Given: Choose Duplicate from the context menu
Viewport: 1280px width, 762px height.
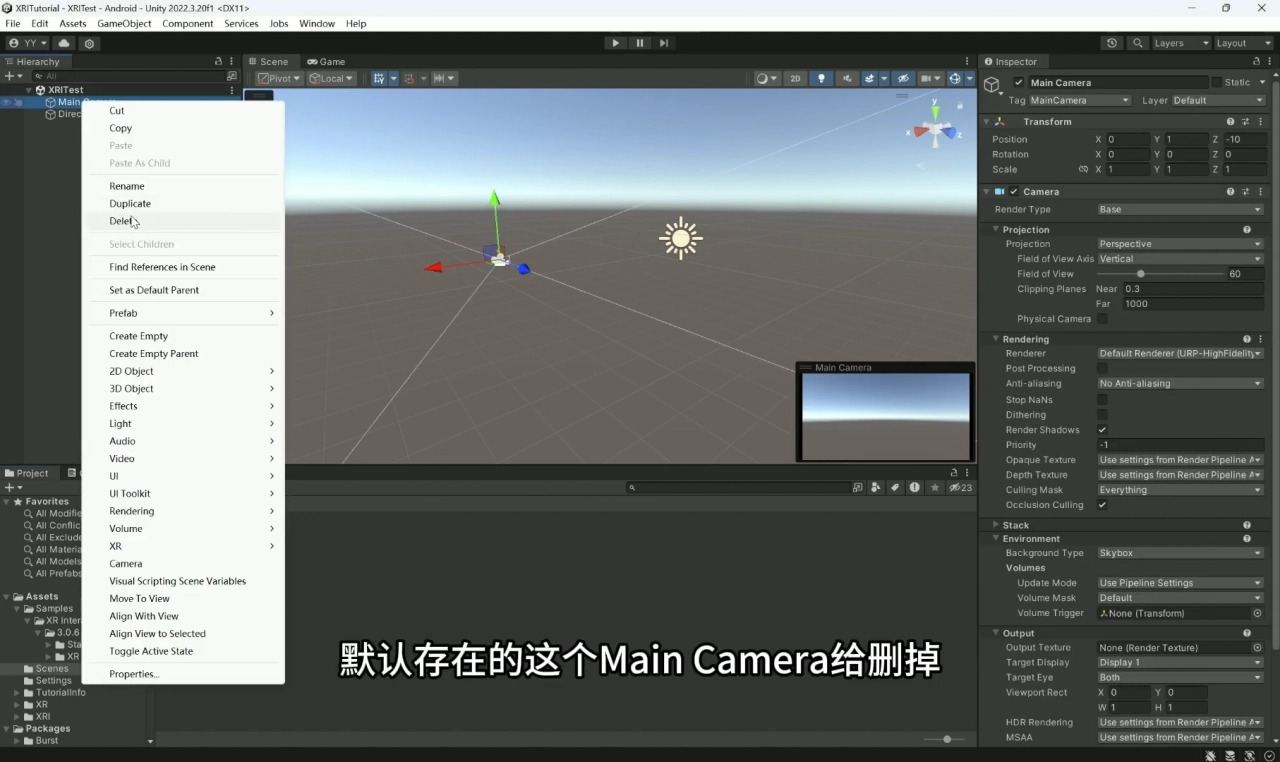Looking at the screenshot, I should point(184,203).
